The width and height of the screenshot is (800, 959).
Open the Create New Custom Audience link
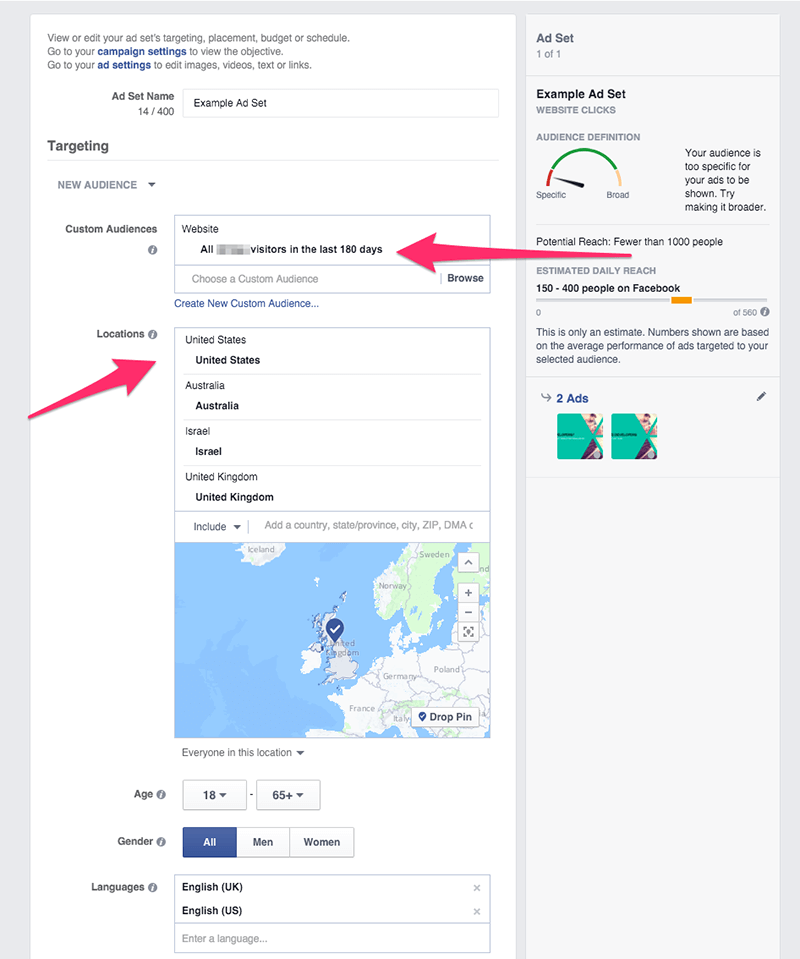[247, 303]
